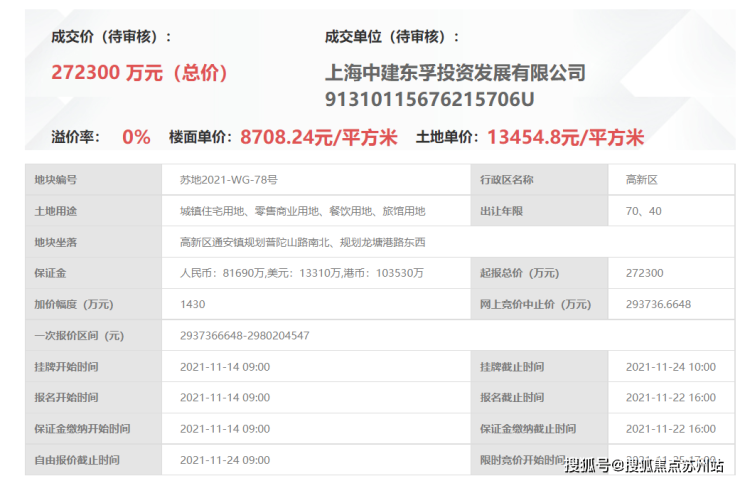Click the 加价幅度 value 1430

[193, 304]
